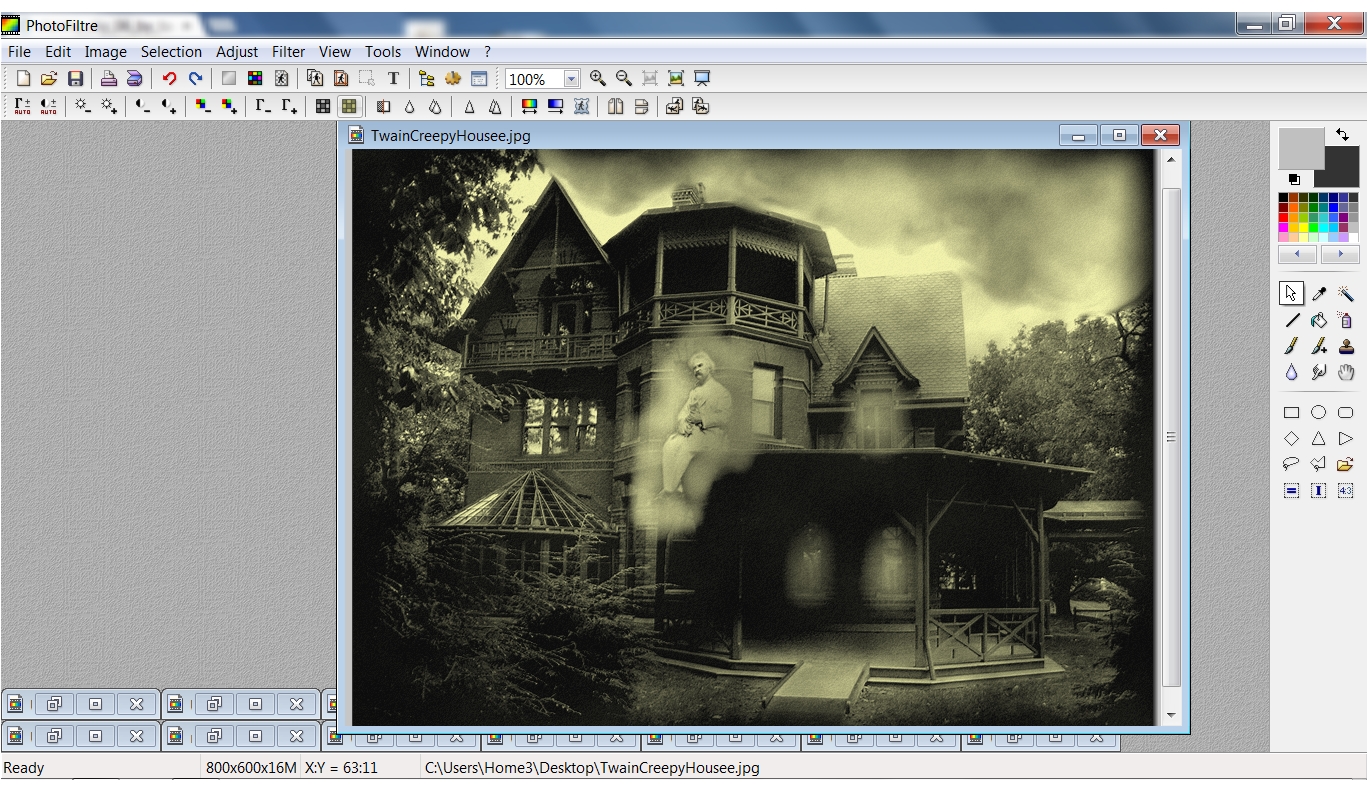Viewport: 1368px width, 792px height.
Task: Apply Auto contrast adjustment icon
Action: tap(48, 106)
